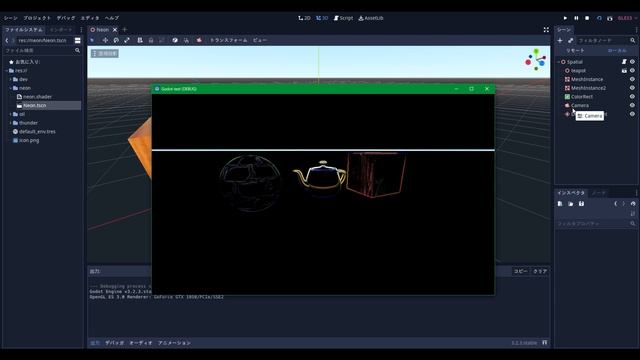Select the neon.shader file
Image resolution: width=640 pixels, height=360 pixels.
[34, 97]
